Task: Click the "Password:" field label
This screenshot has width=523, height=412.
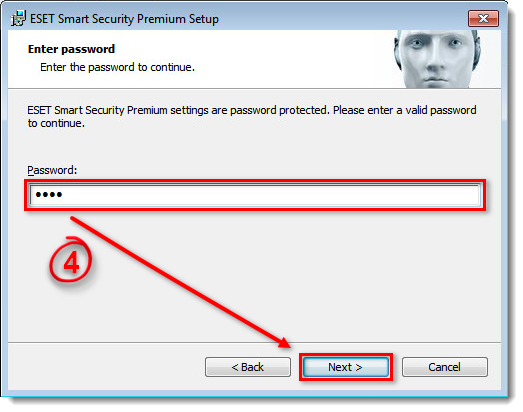Action: click(x=52, y=170)
